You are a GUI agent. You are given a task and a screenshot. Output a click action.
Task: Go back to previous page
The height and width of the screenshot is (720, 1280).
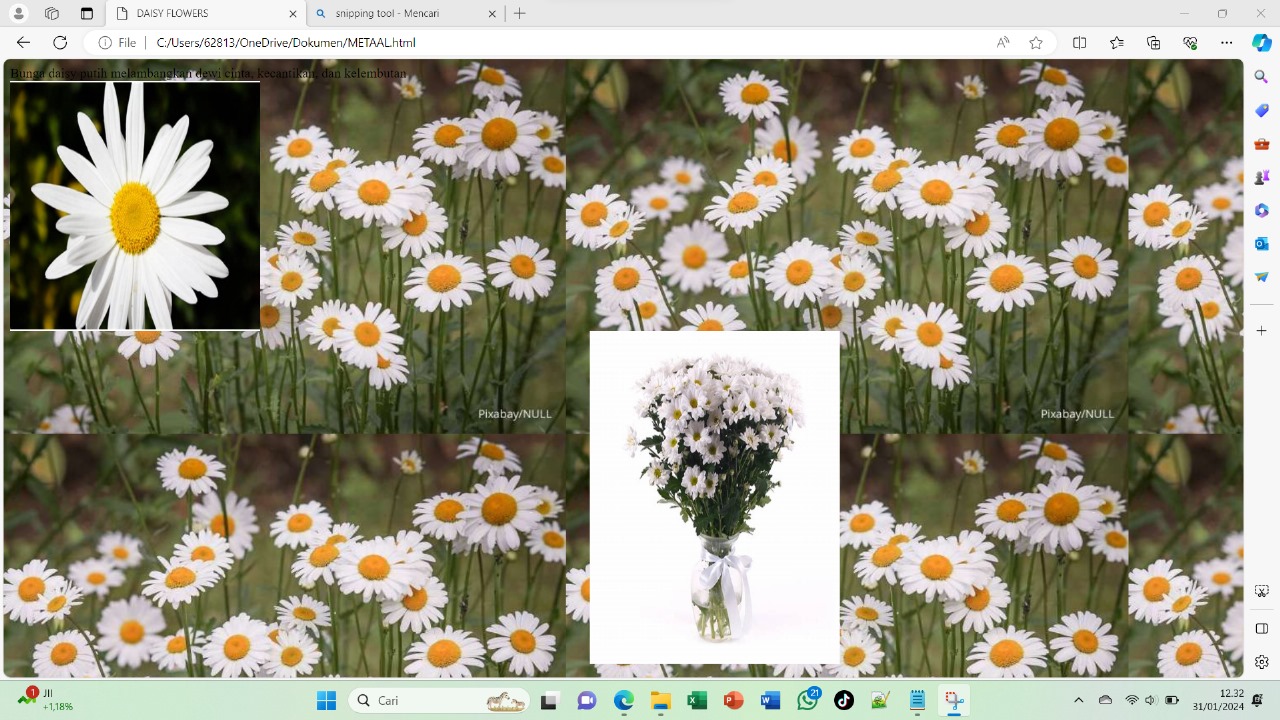23,43
